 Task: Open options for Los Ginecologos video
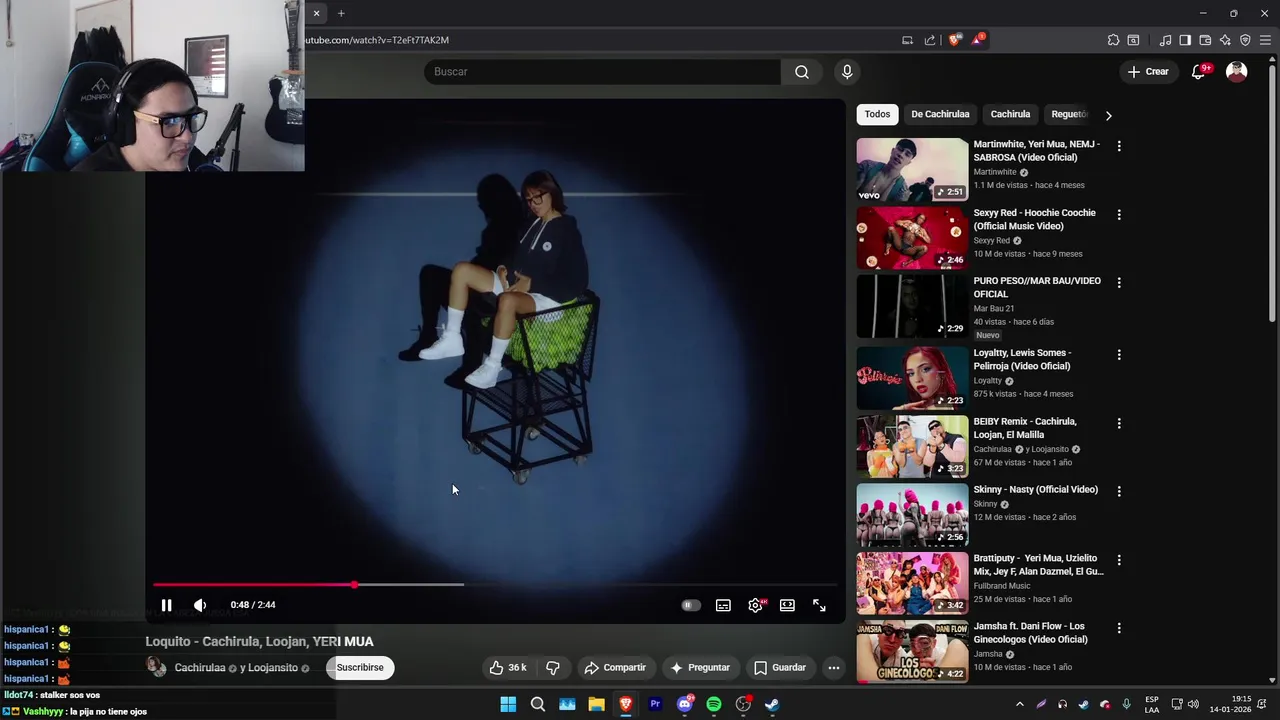click(1119, 628)
